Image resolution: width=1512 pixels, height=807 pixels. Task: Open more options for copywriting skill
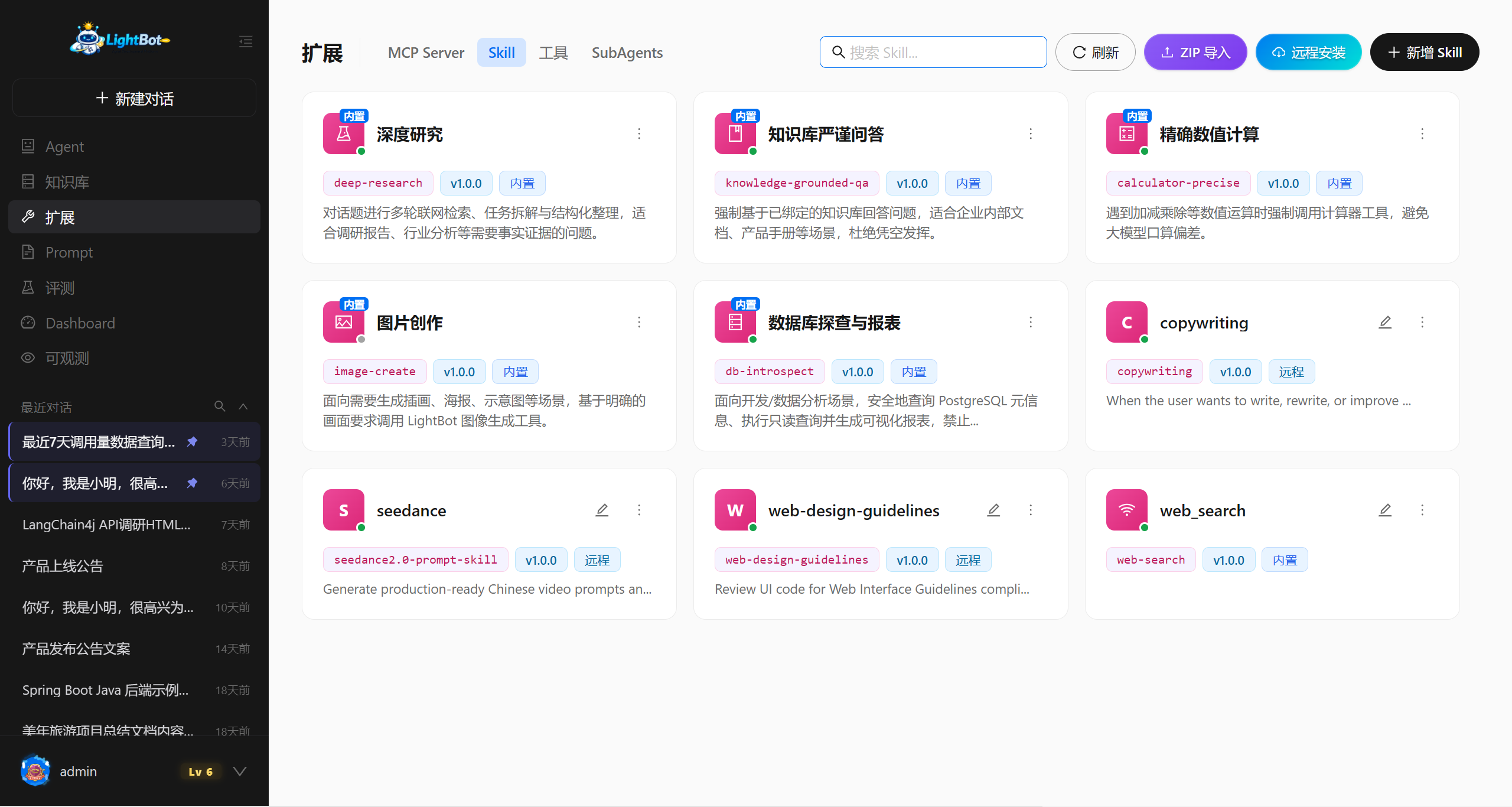pos(1422,322)
